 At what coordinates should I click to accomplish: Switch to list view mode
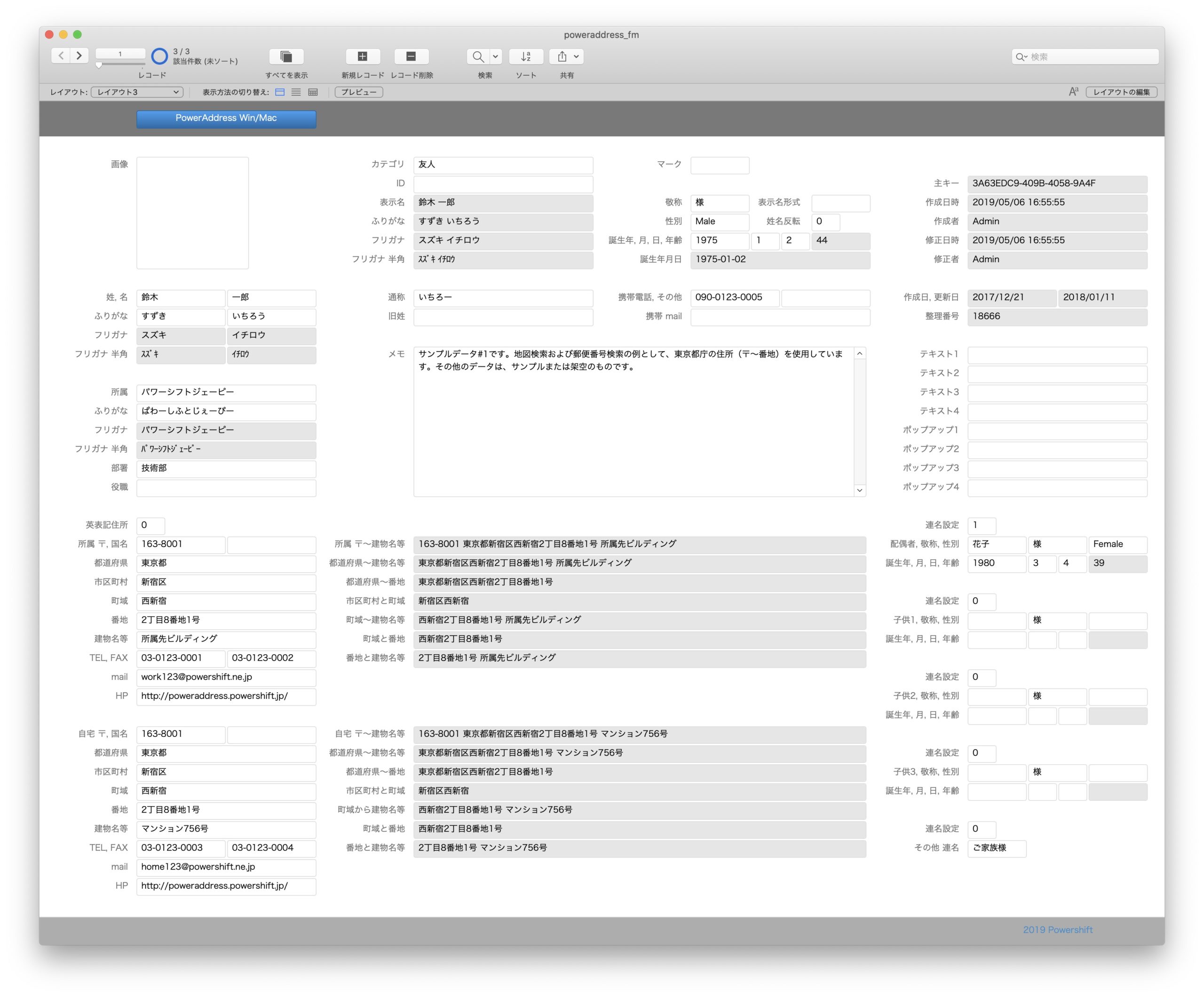click(296, 92)
